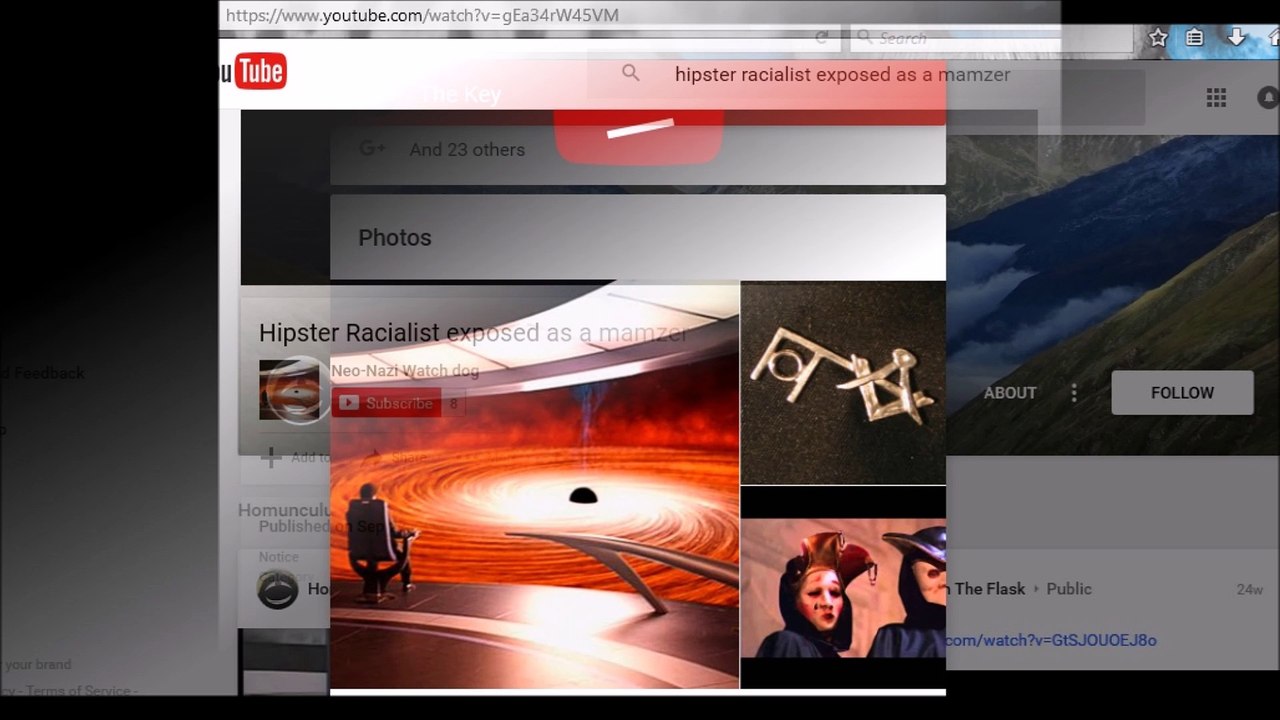Click the browser Search box
This screenshot has width=1280, height=720.
[x=990, y=38]
